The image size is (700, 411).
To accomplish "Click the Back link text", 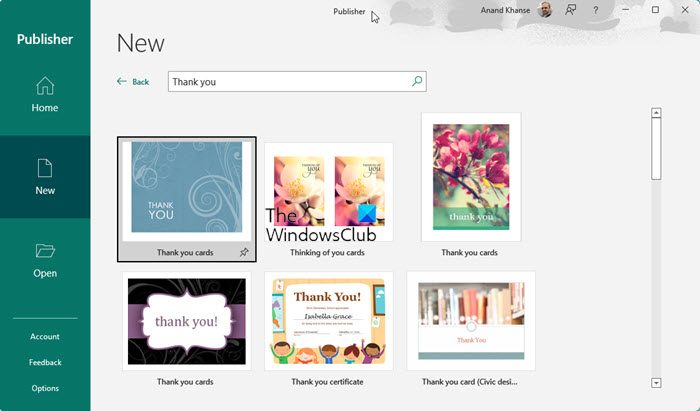I will click(x=141, y=82).
